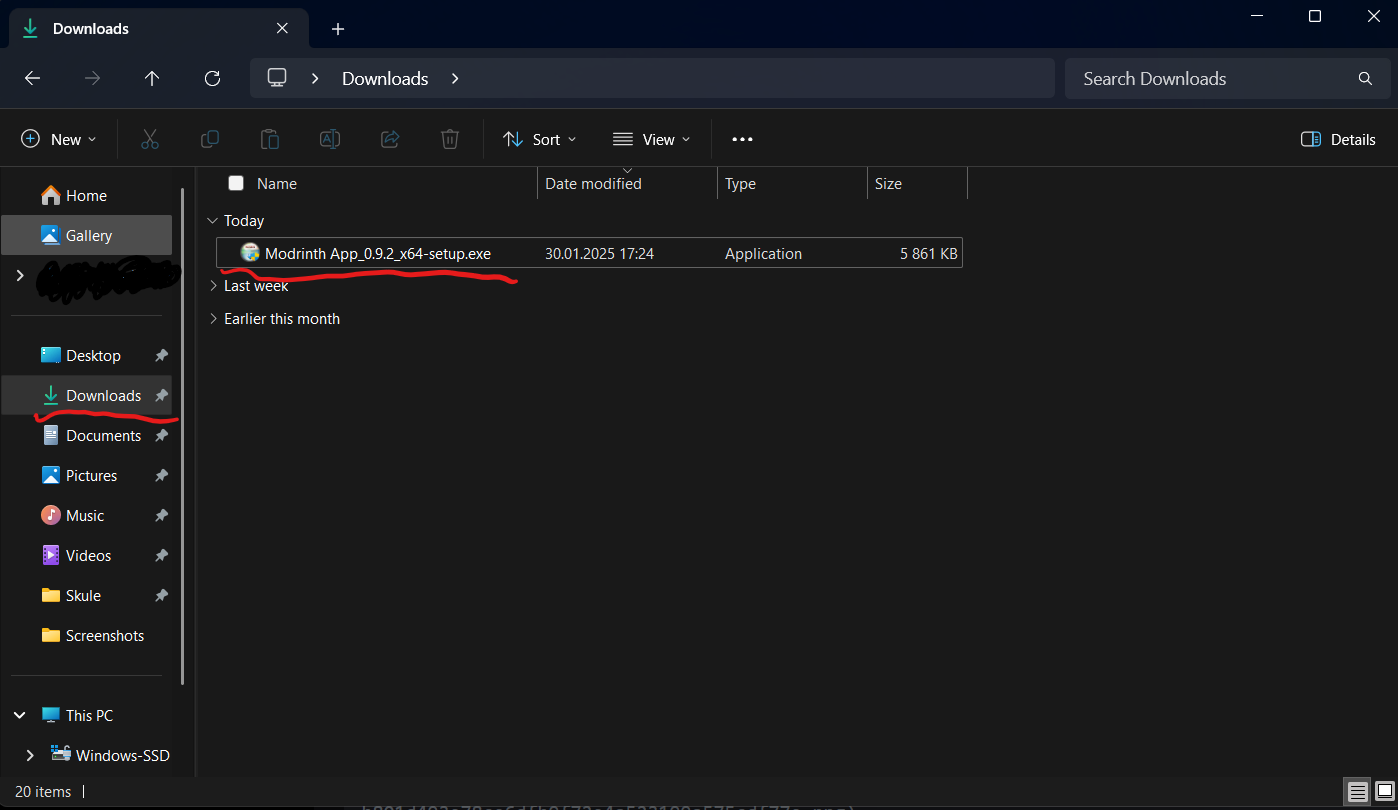
Task: Click the Cut scissors icon
Action: click(150, 139)
